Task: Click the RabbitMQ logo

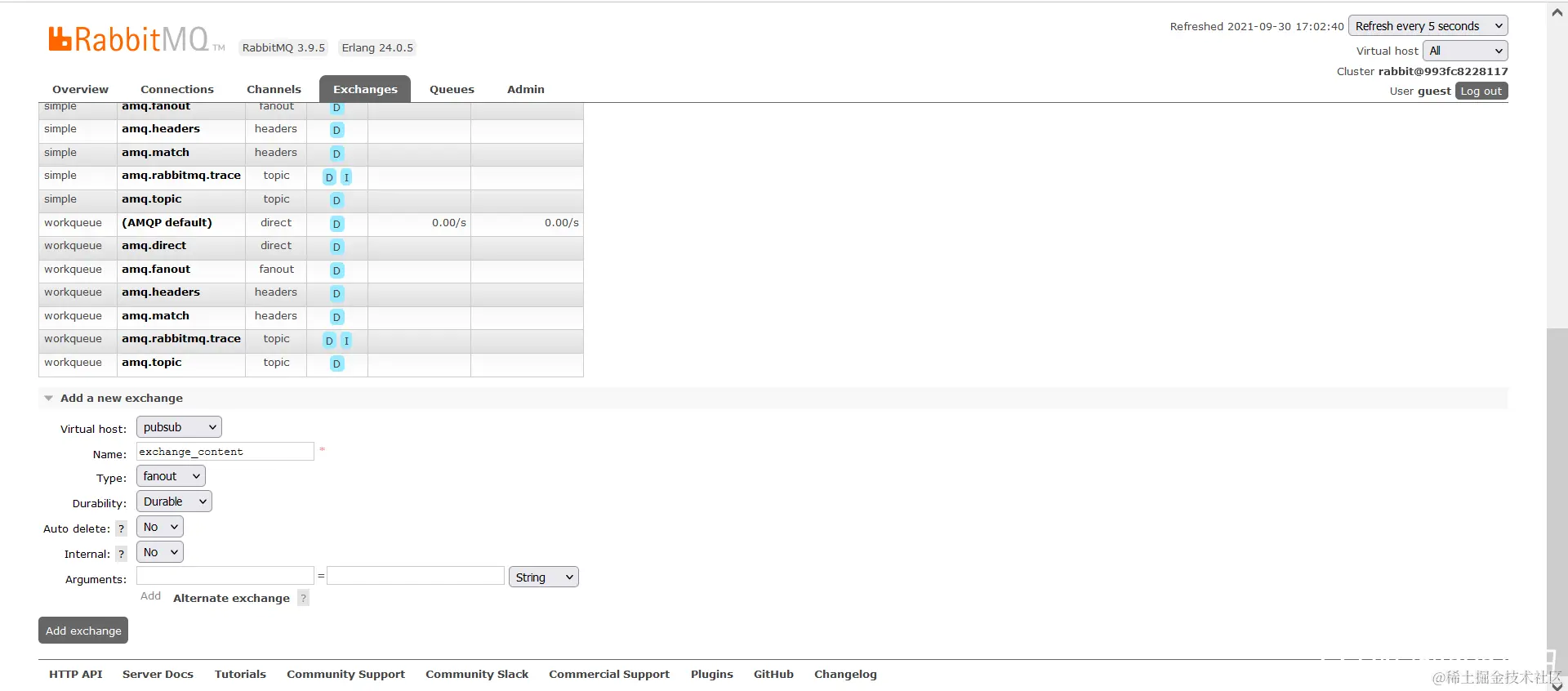Action: coord(136,39)
